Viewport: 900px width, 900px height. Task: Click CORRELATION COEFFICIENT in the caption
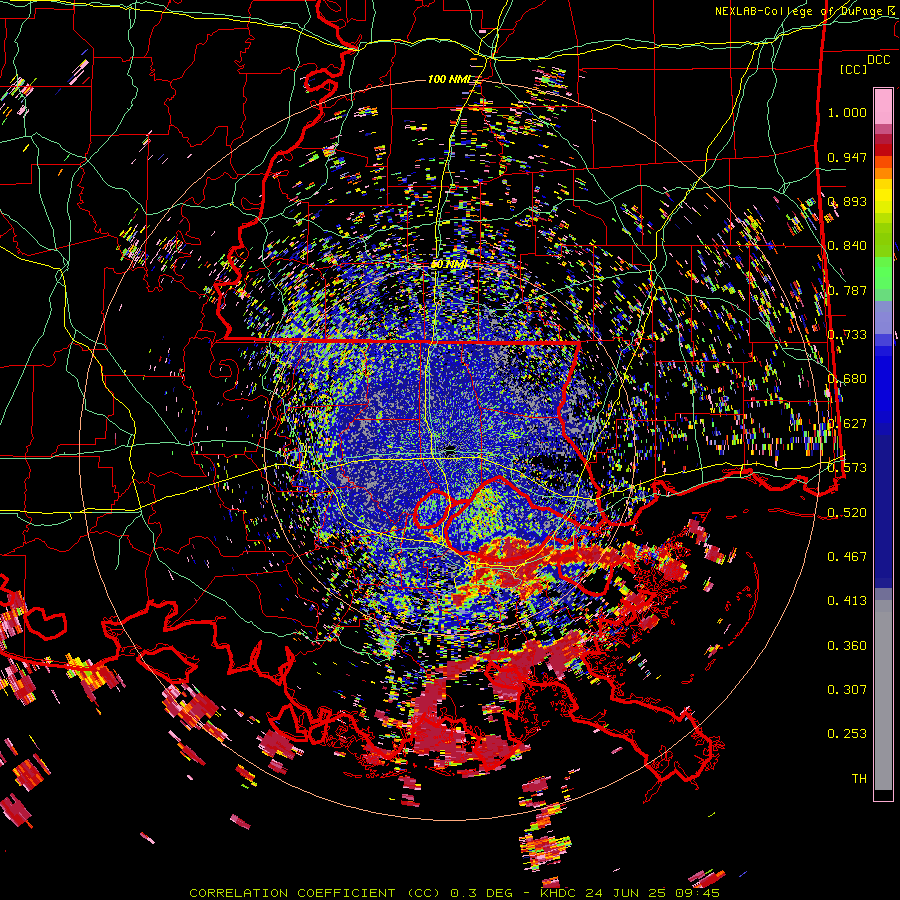(x=292, y=893)
